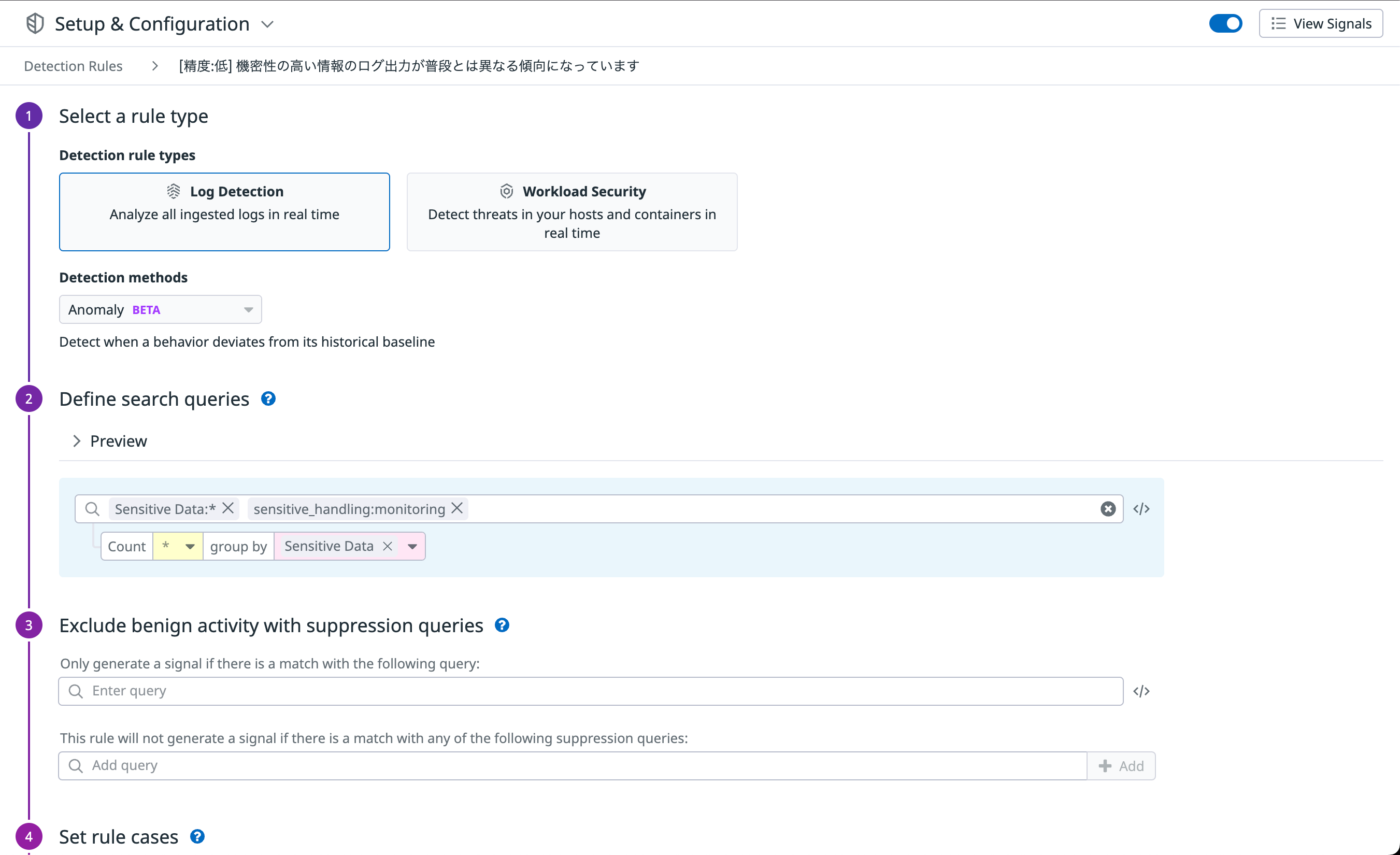Open the Anomaly detection methods dropdown
This screenshot has width=1400, height=855.
(160, 310)
